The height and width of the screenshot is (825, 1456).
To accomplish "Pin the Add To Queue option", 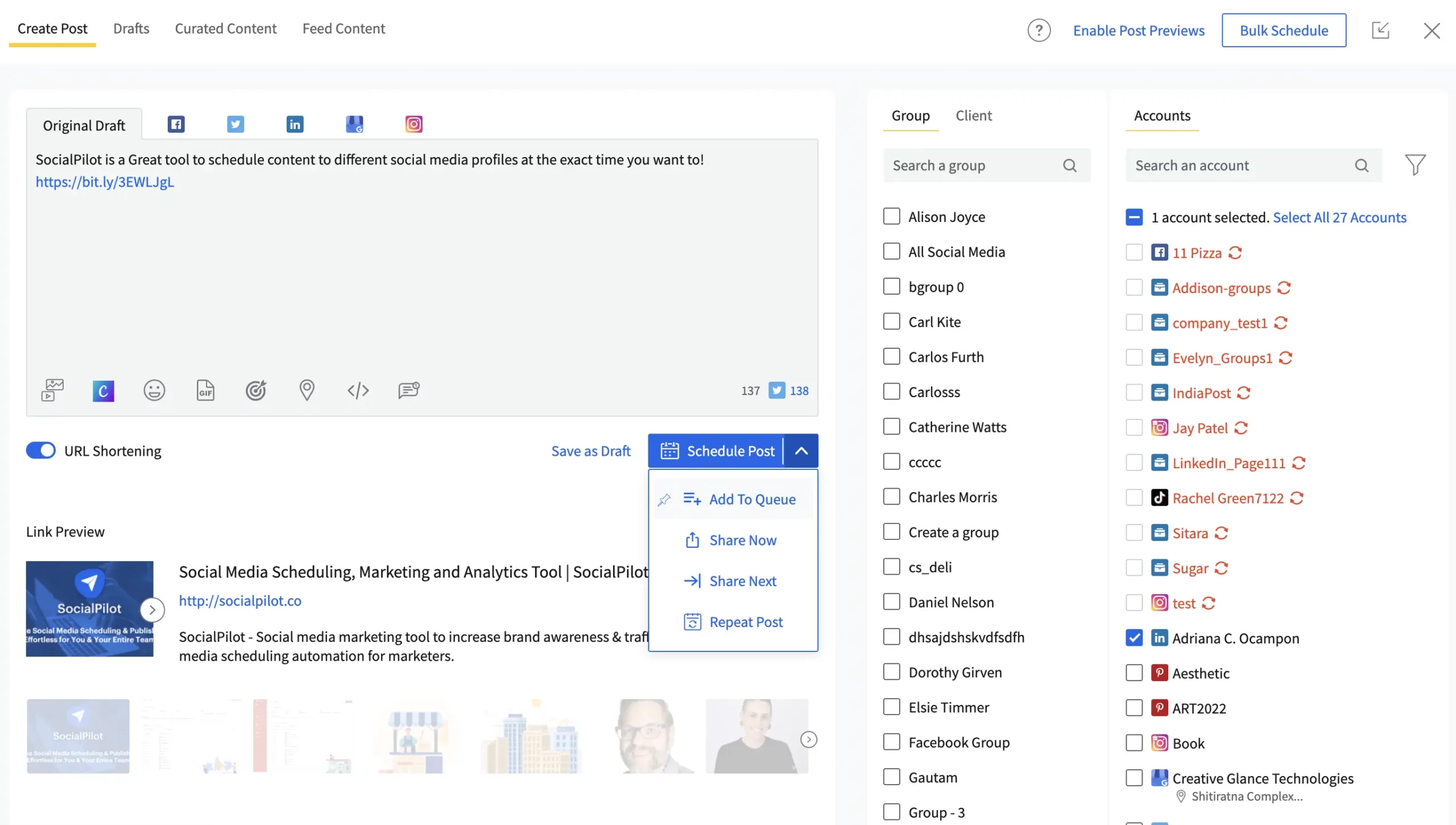I will coord(664,500).
